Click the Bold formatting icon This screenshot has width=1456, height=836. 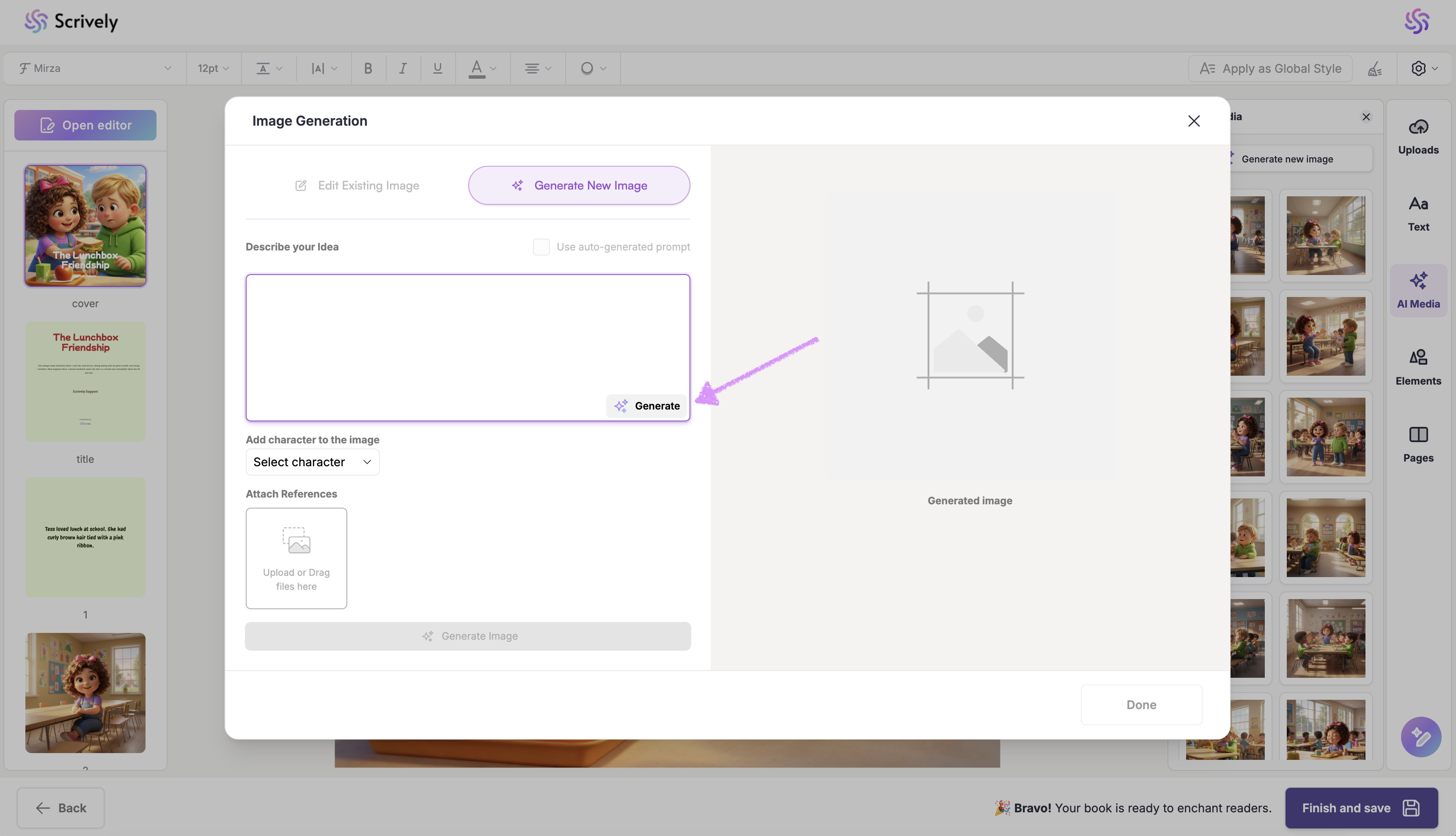tap(368, 69)
